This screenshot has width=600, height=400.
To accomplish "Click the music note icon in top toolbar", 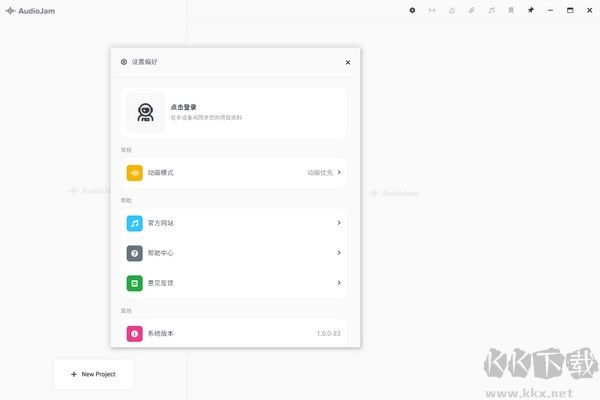I will pos(491,10).
